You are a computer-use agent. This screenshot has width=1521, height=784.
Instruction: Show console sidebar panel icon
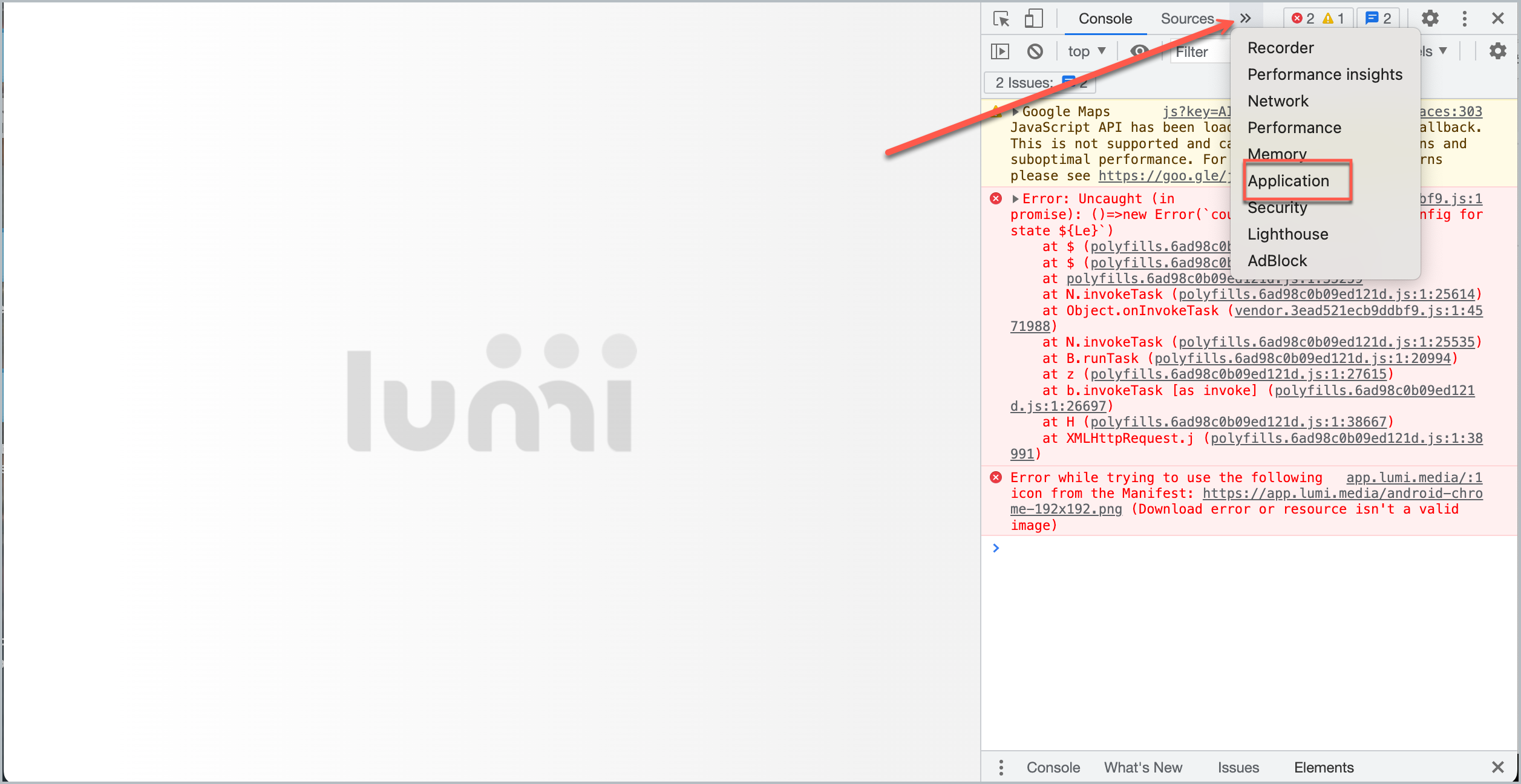tap(1000, 51)
